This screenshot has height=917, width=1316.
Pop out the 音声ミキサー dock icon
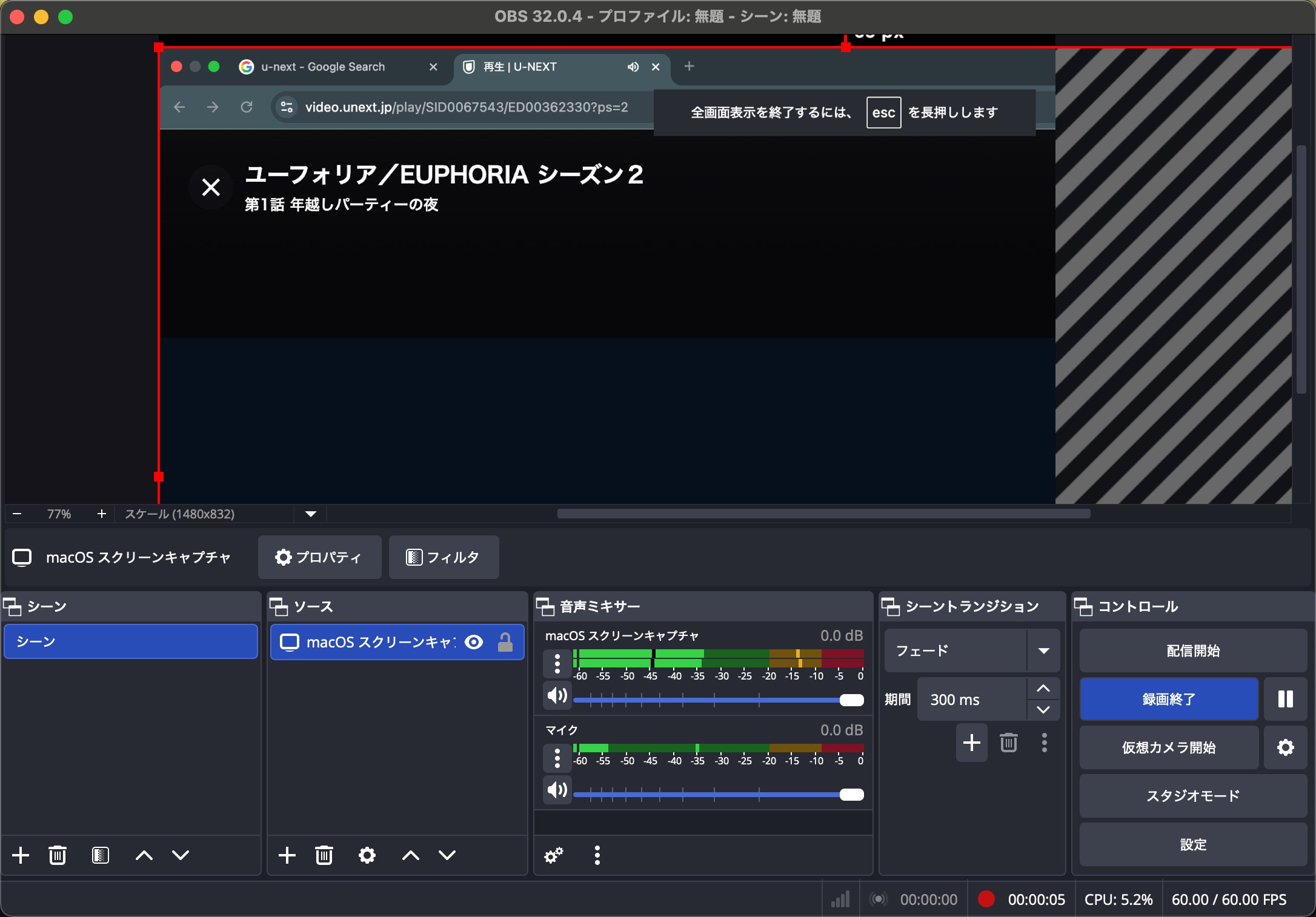pyautogui.click(x=545, y=606)
